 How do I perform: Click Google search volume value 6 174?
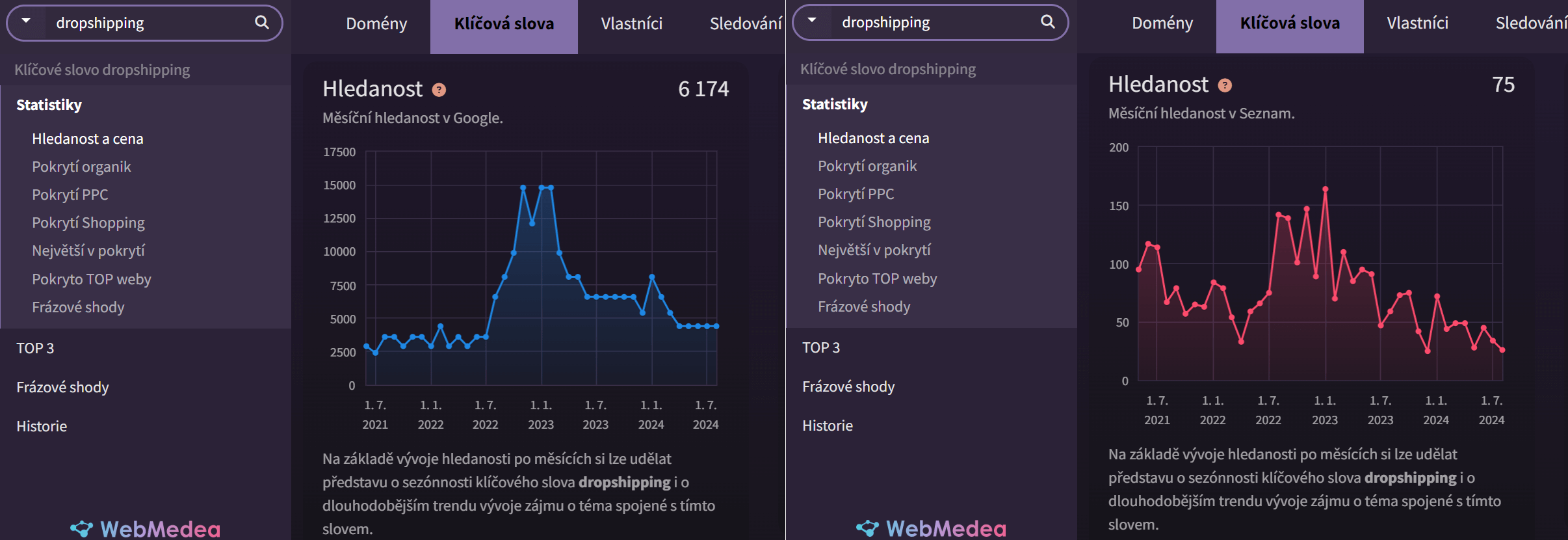(x=703, y=89)
